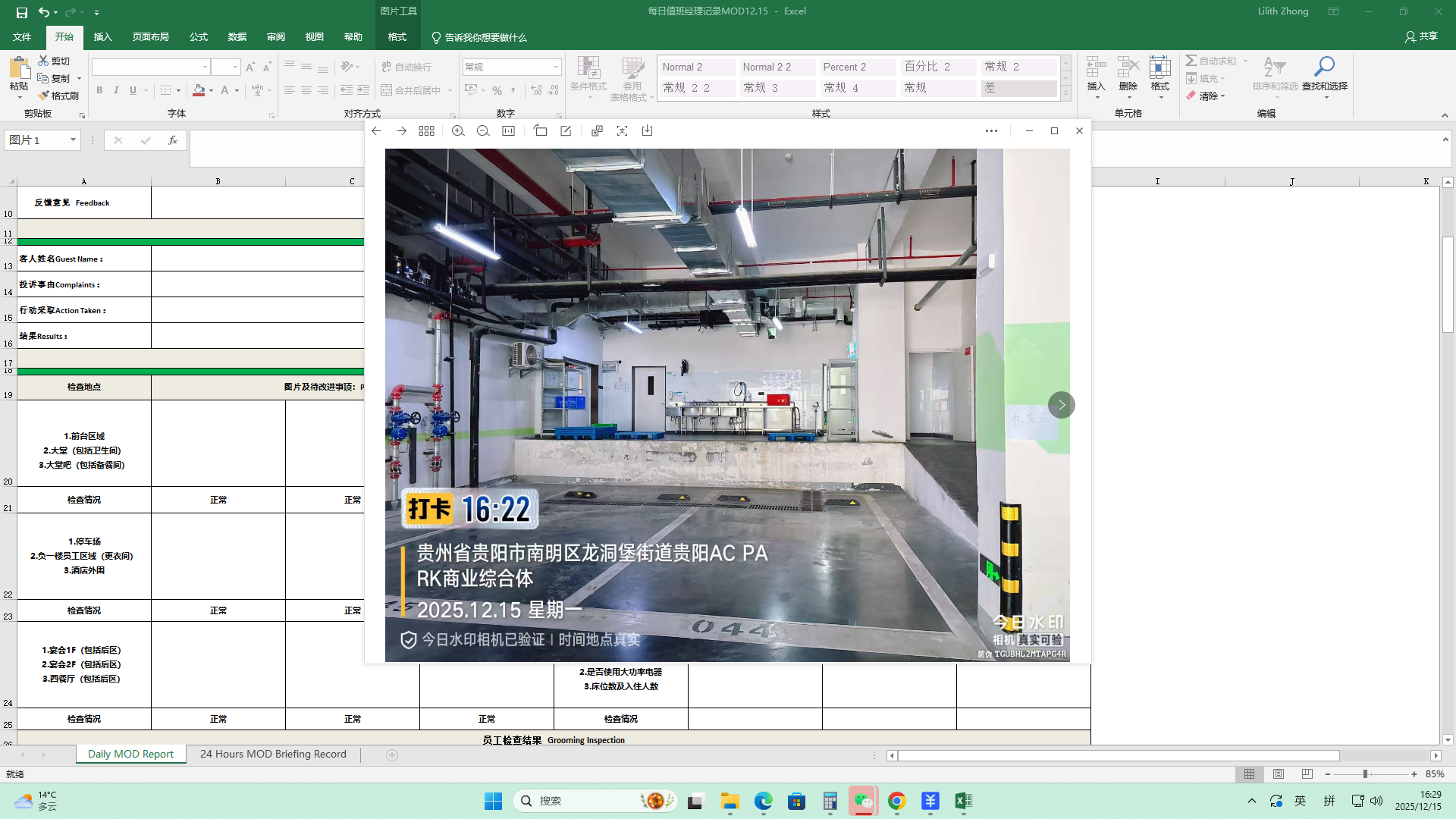1456x819 pixels.
Task: Open the 插入 ribbon tab
Action: pos(102,37)
